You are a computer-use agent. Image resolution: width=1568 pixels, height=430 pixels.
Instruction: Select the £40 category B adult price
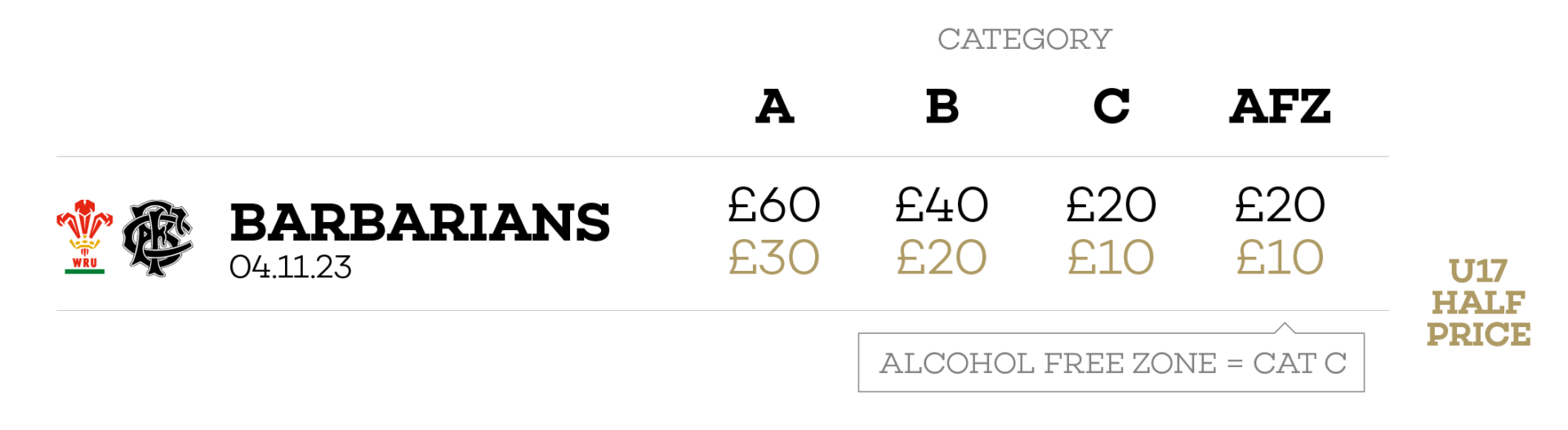point(942,205)
